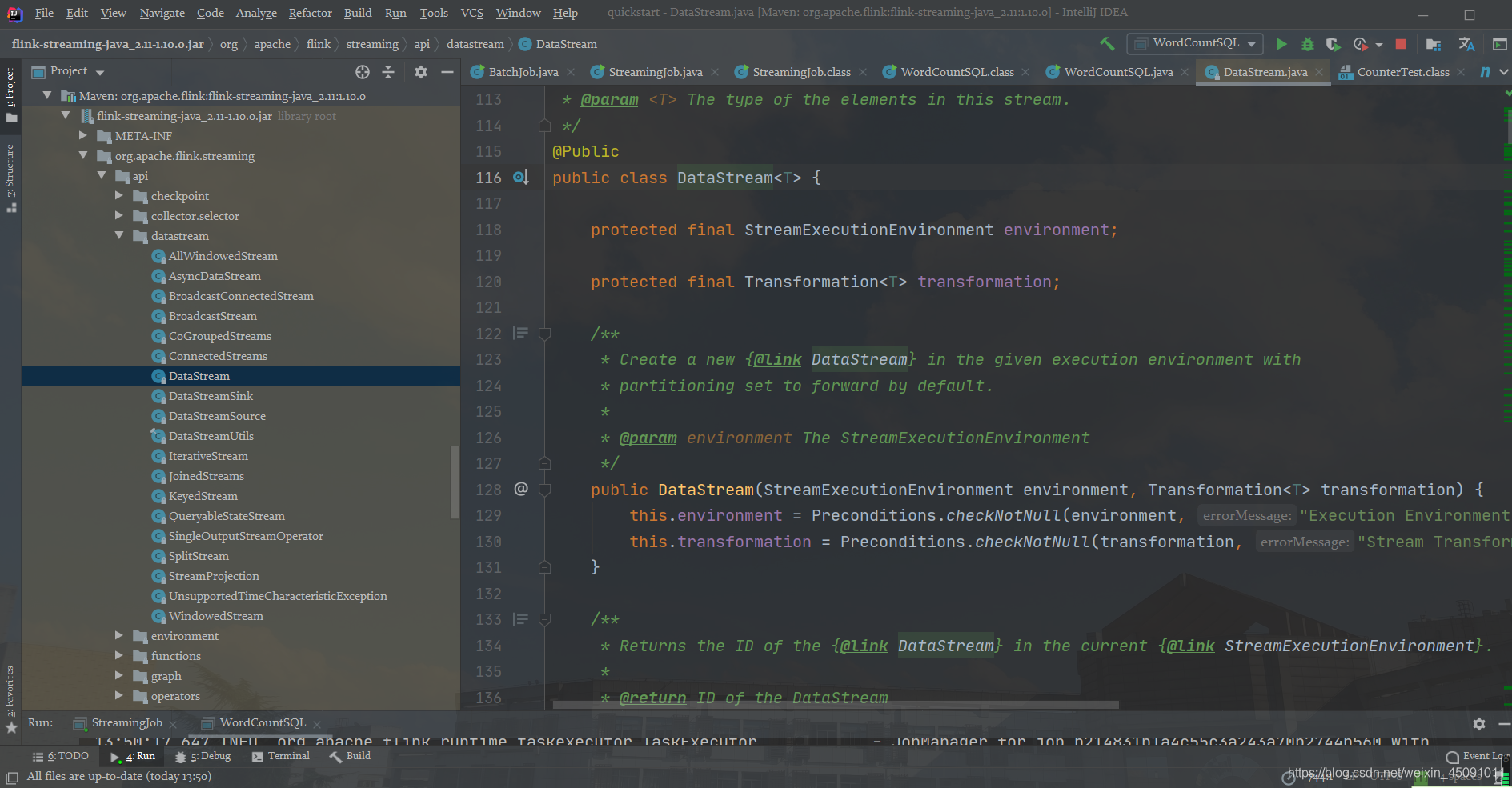Open the Navigate menu
The height and width of the screenshot is (788, 1512).
(162, 13)
